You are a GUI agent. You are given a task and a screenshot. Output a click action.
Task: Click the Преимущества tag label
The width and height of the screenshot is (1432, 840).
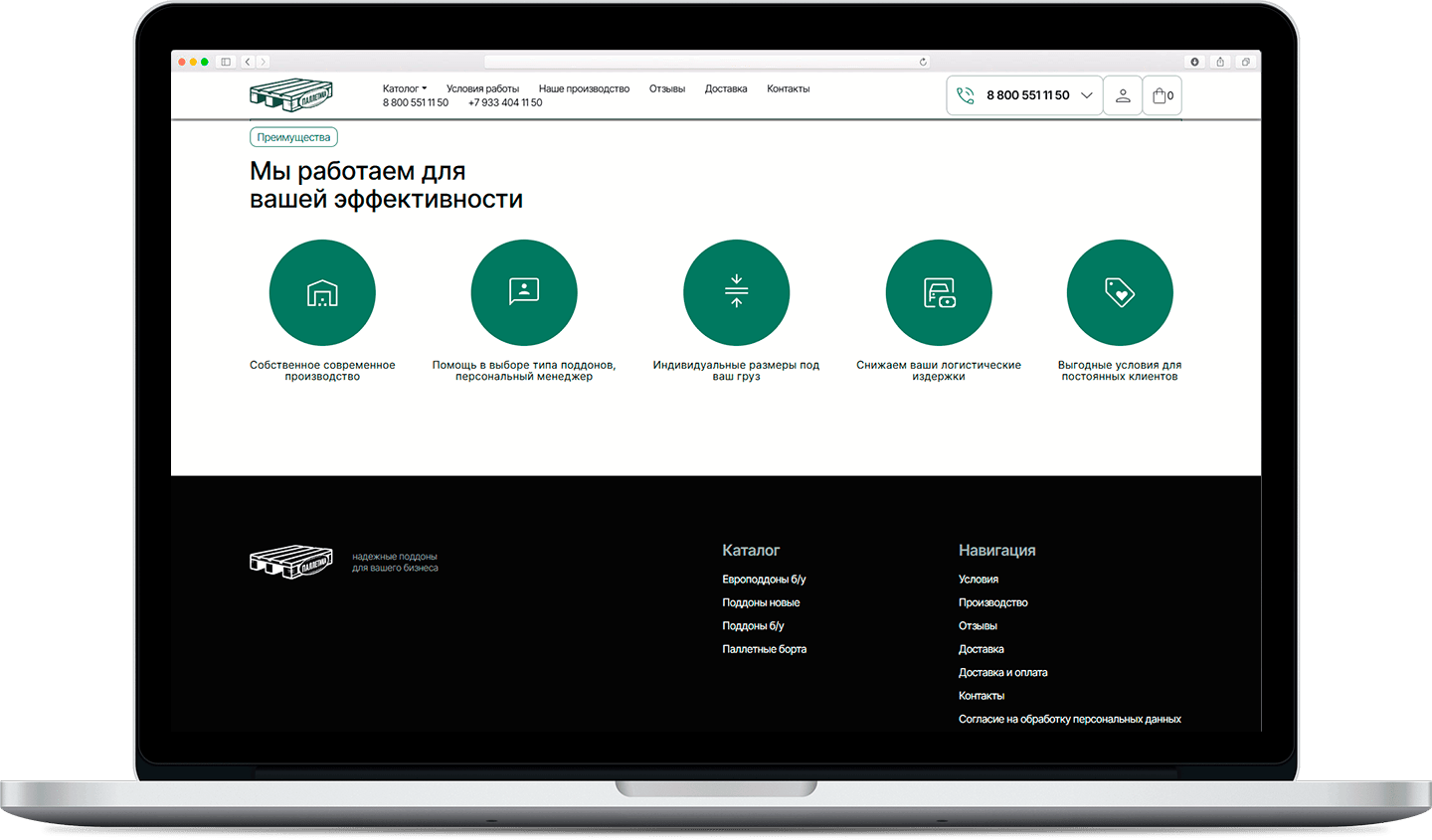click(293, 137)
